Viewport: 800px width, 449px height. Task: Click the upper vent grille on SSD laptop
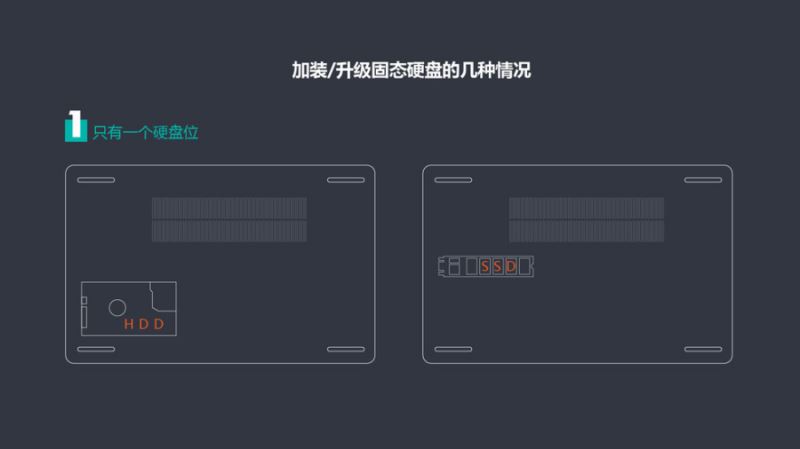586,208
